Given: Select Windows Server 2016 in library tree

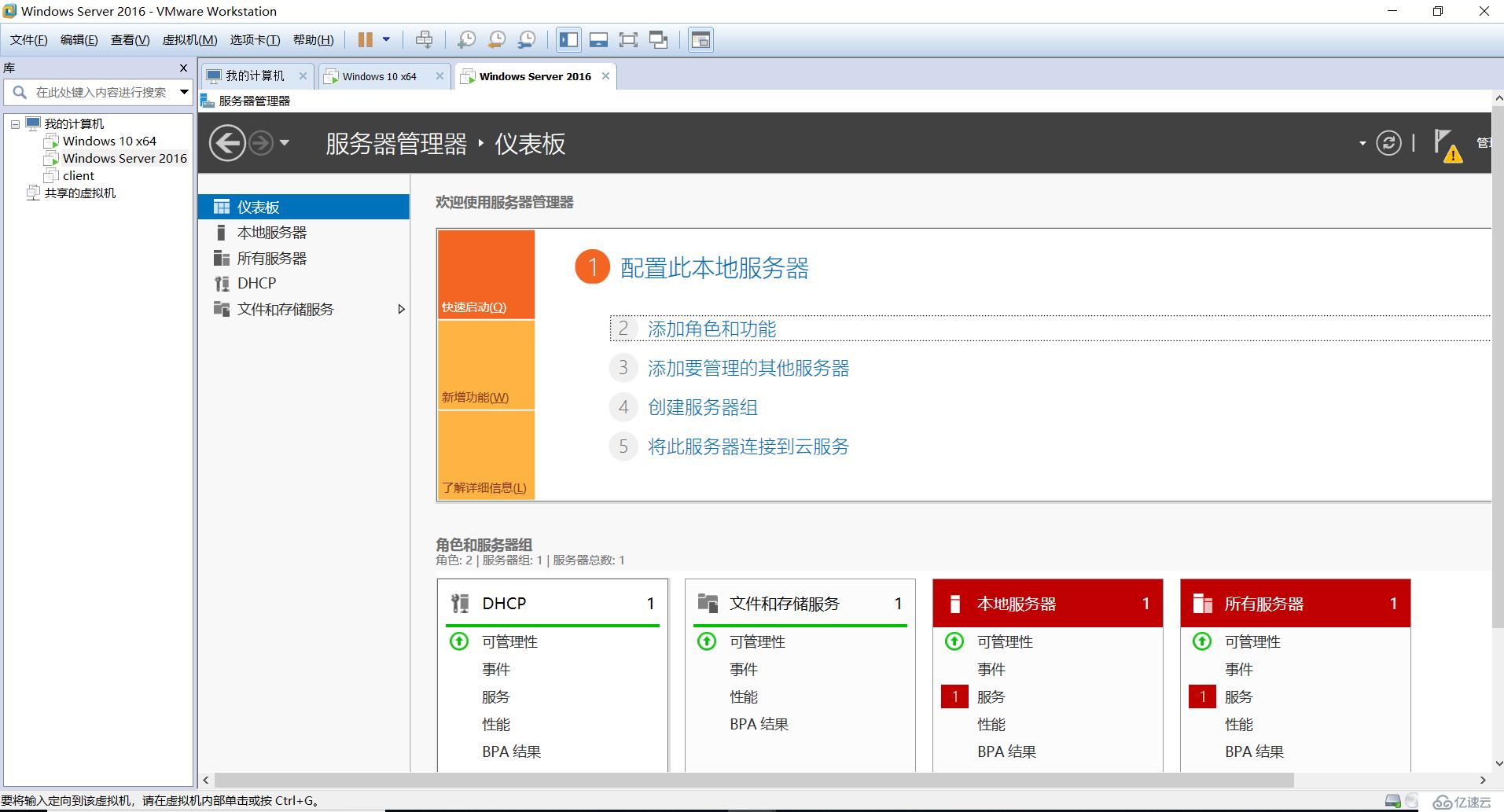Looking at the screenshot, I should (124, 159).
